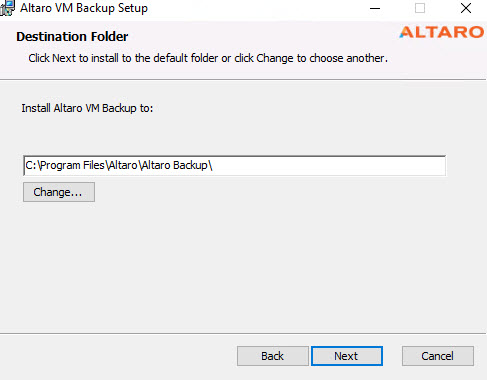The height and width of the screenshot is (380, 487).
Task: Click empty space at right of path field
Action: point(328,165)
